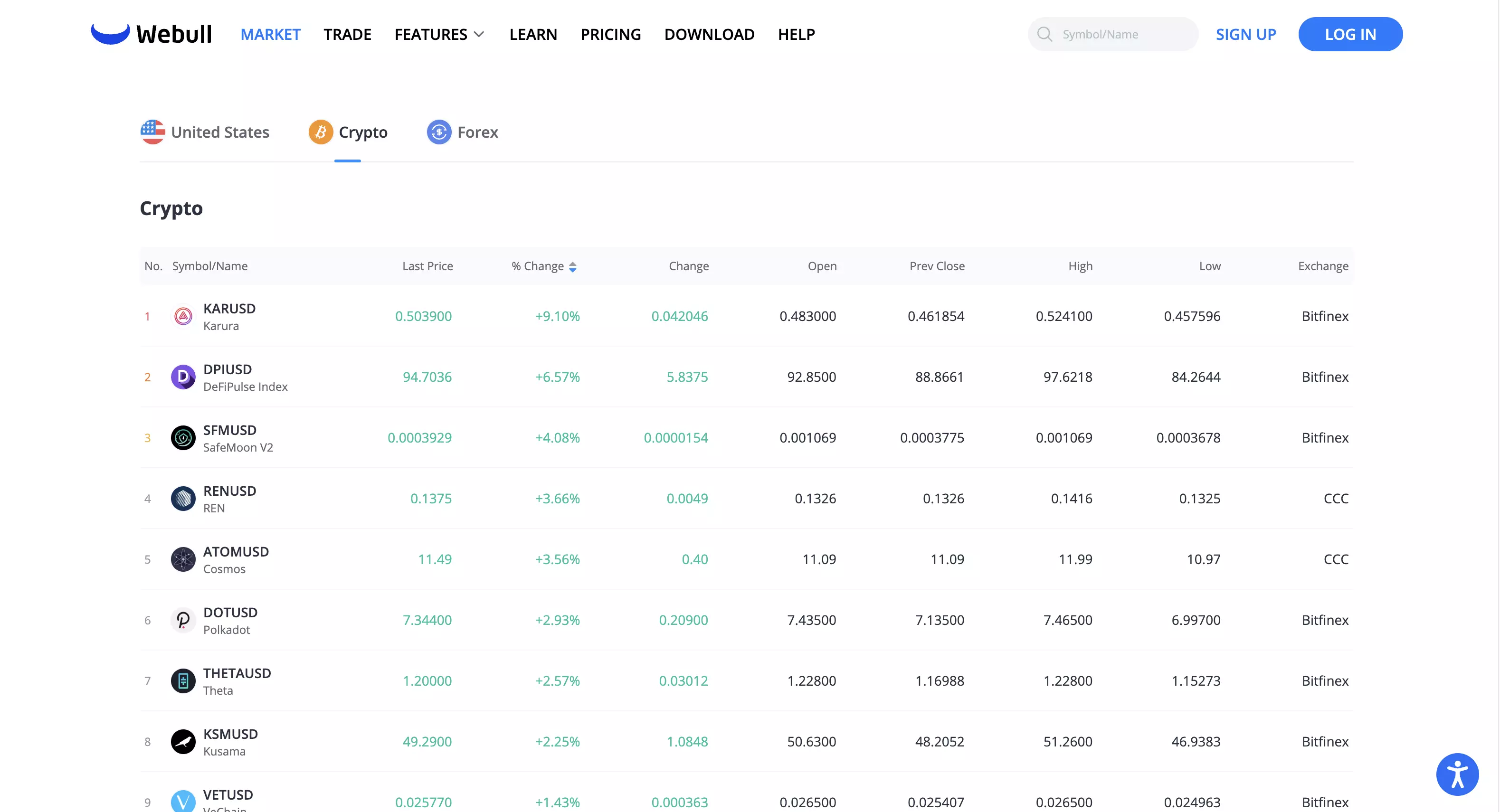The image size is (1500, 812).
Task: Click THETAUSD open value 1.22800
Action: [811, 681]
